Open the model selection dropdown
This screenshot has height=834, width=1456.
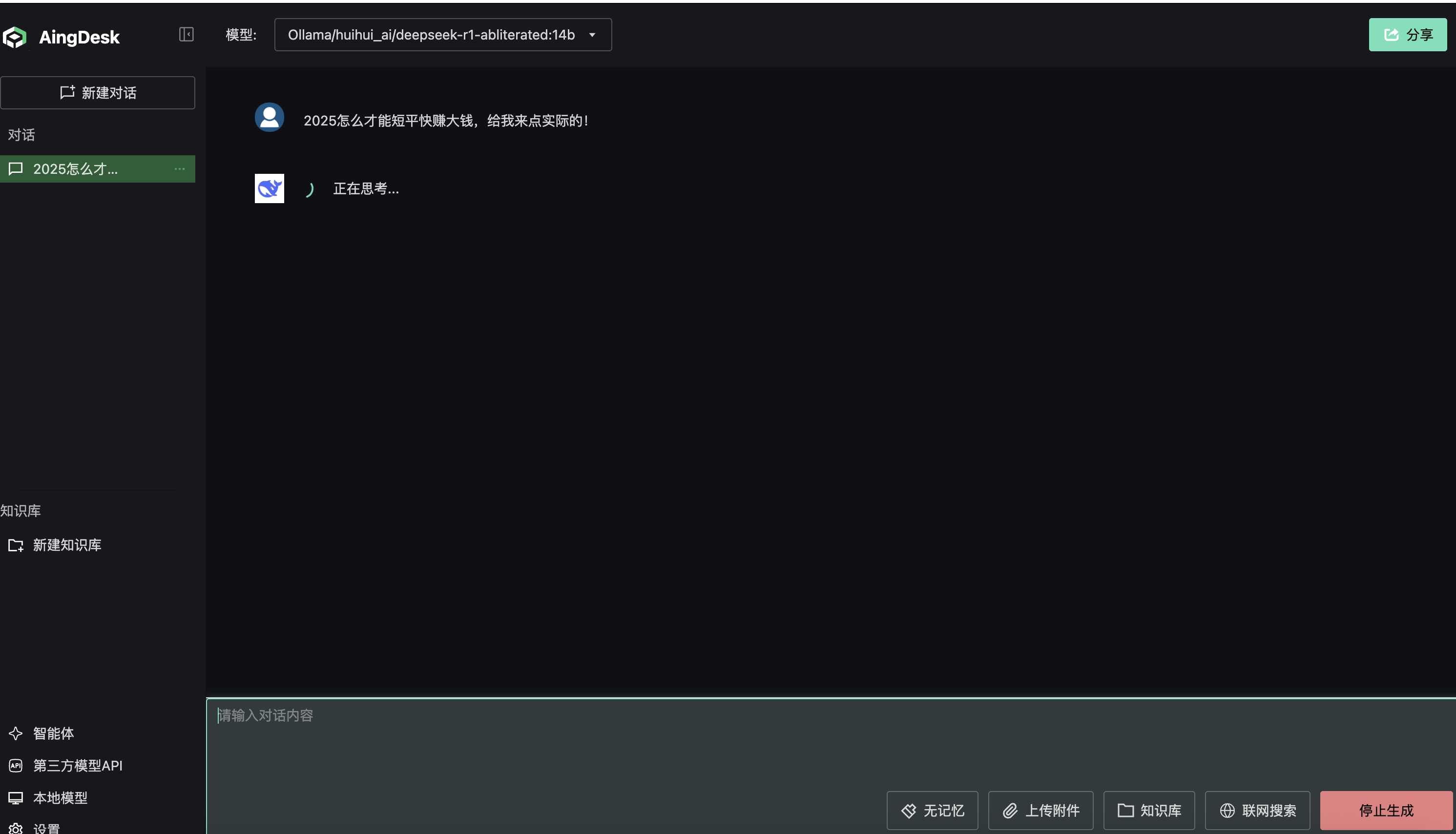click(443, 34)
